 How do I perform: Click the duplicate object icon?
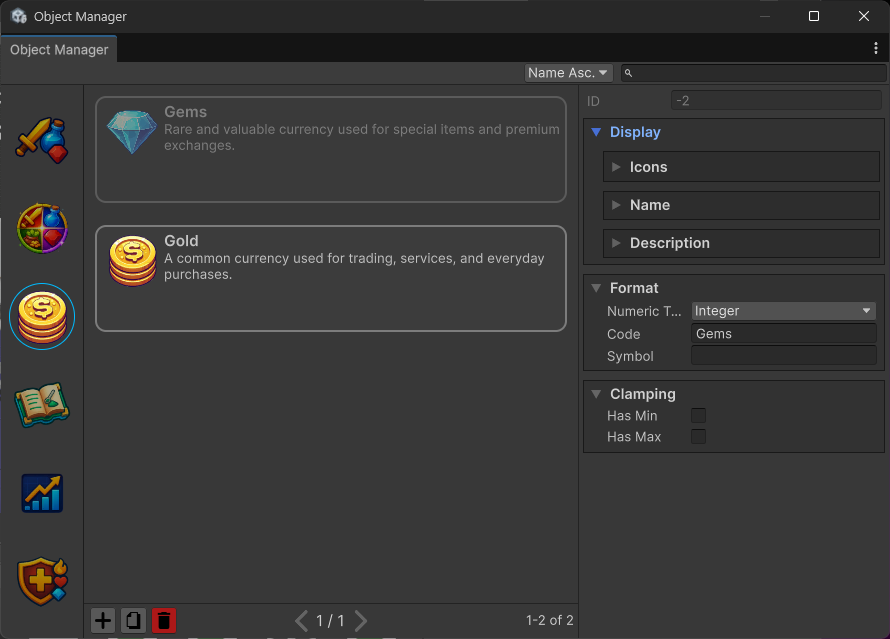tap(133, 621)
